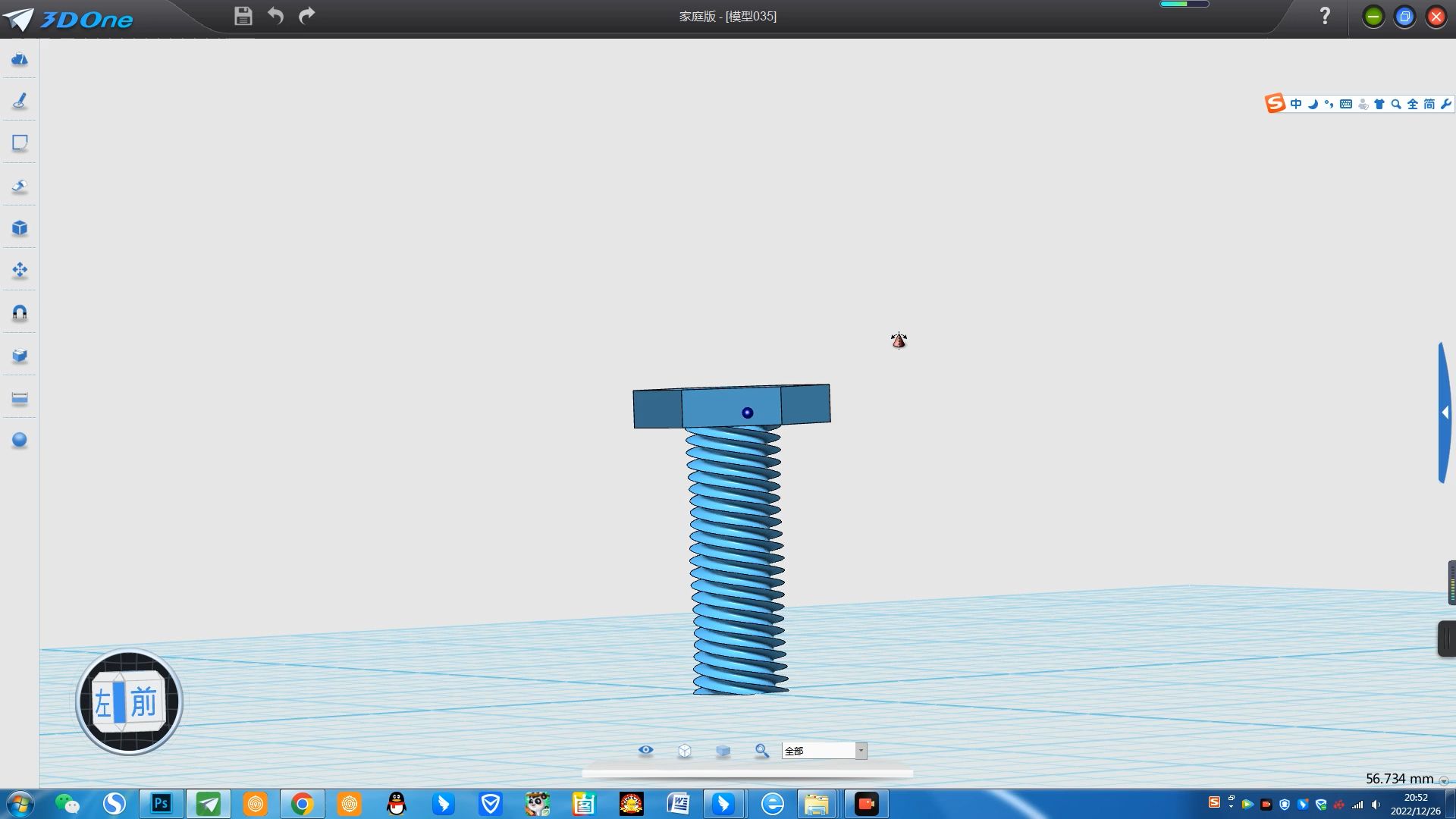Save the model with the floppy disk icon

[x=243, y=16]
